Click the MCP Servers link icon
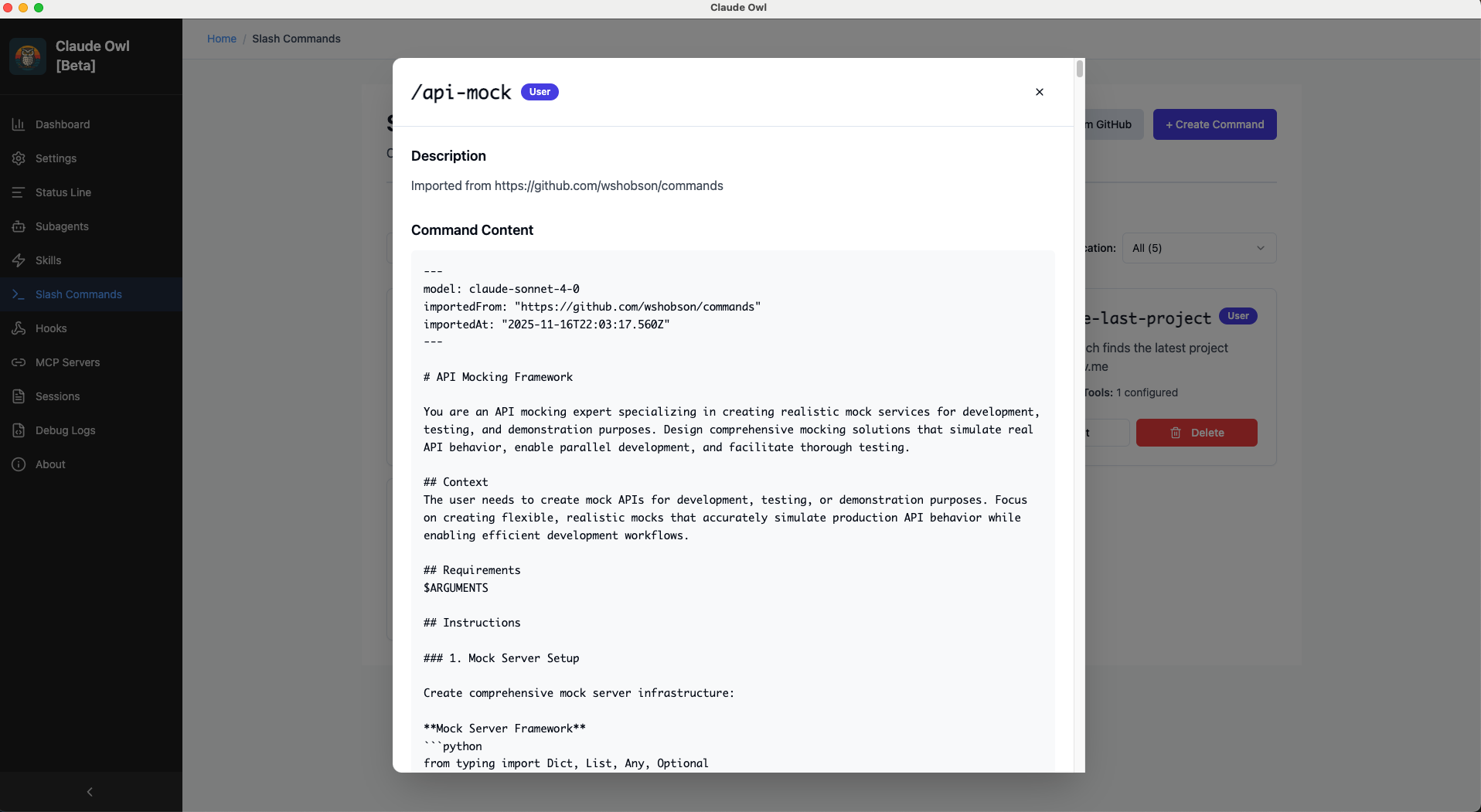Image resolution: width=1481 pixels, height=812 pixels. pyautogui.click(x=19, y=362)
